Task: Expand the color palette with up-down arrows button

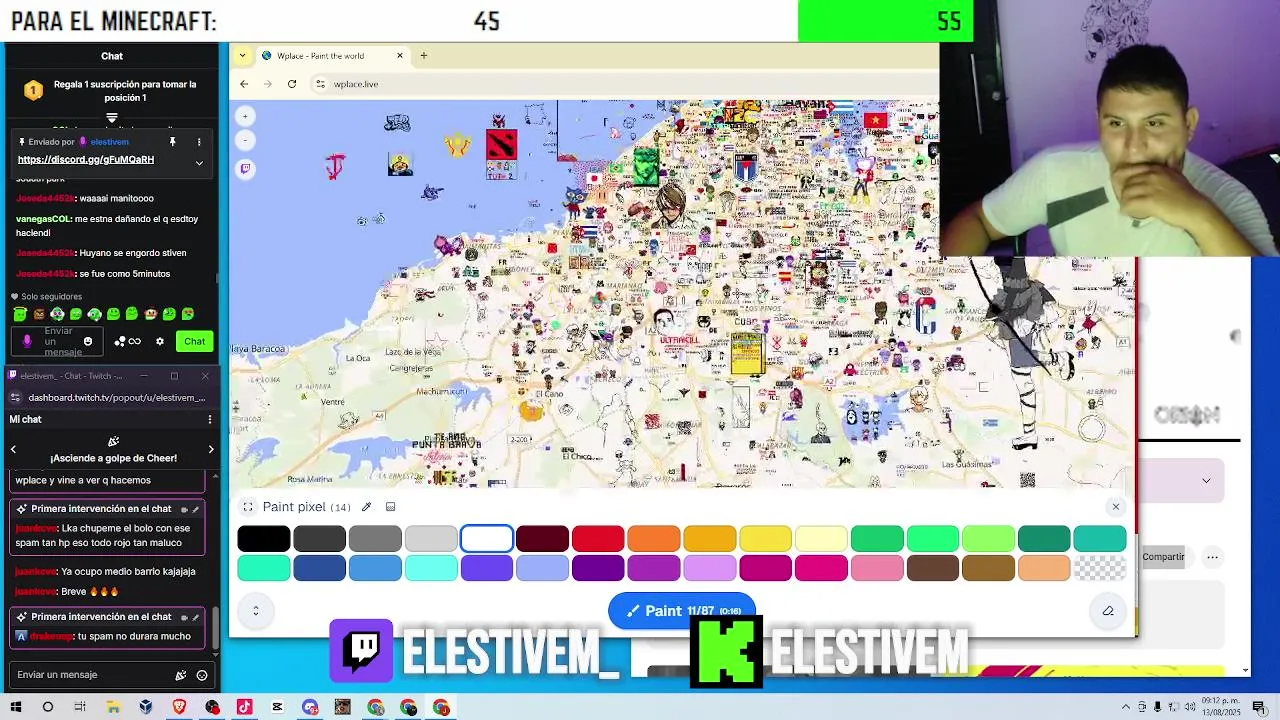Action: pyautogui.click(x=255, y=611)
